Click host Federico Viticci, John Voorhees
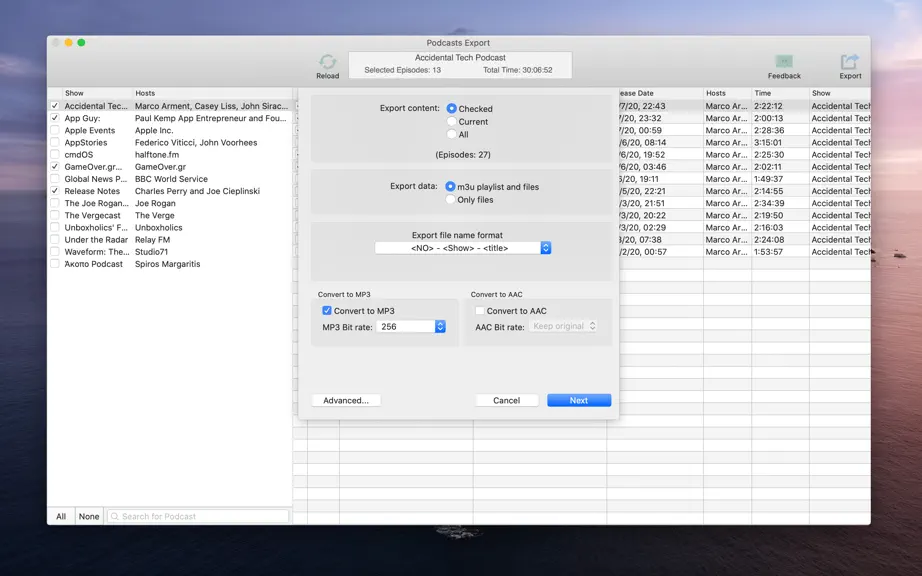Image resolution: width=922 pixels, height=576 pixels. coord(196,142)
